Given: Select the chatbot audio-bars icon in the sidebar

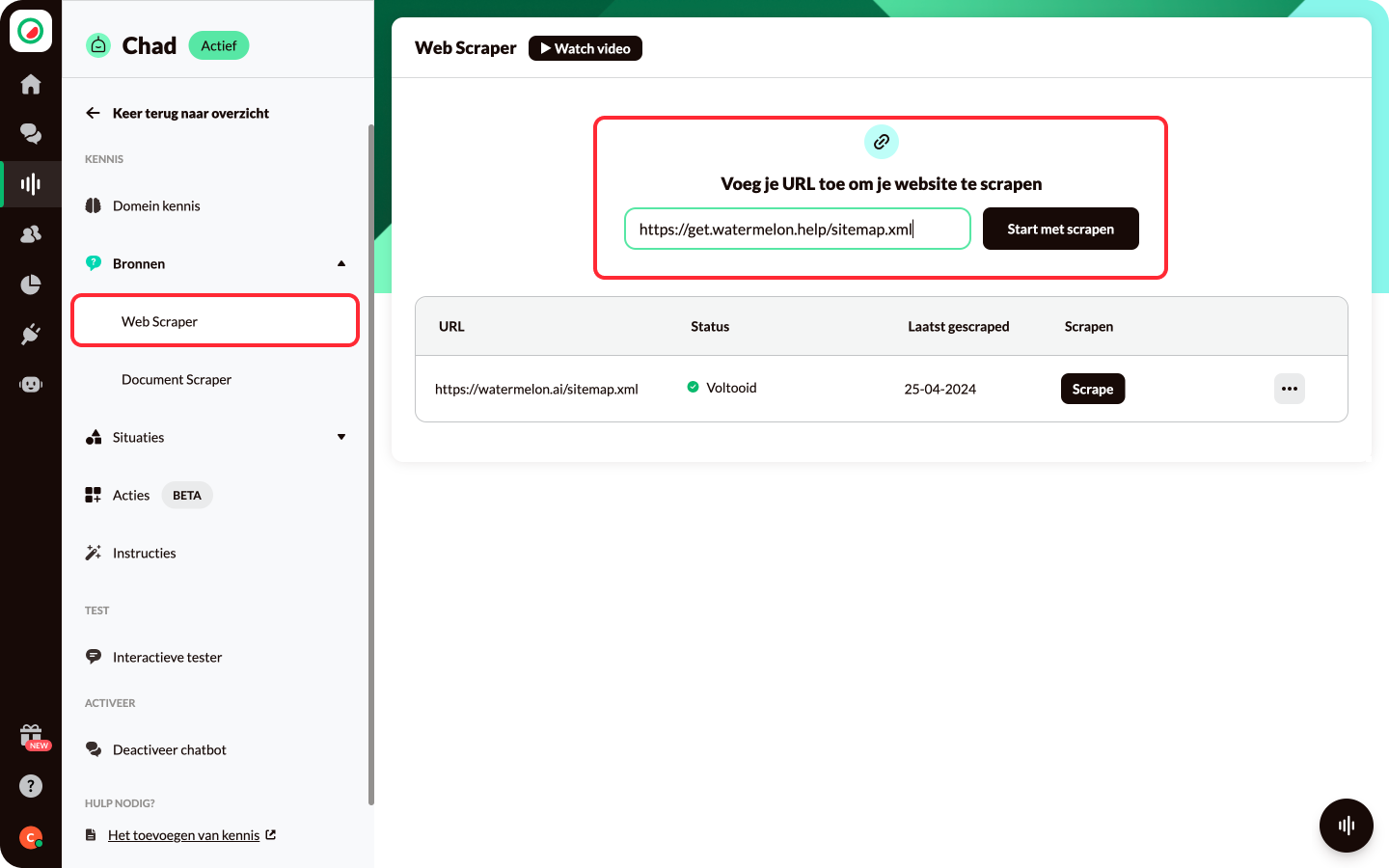Looking at the screenshot, I should coord(31,183).
